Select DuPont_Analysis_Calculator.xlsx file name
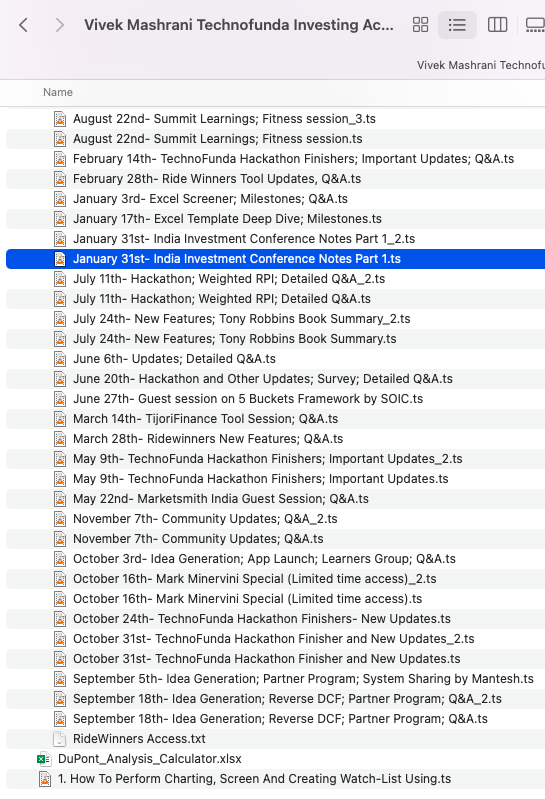This screenshot has width=545, height=799. pyautogui.click(x=150, y=759)
